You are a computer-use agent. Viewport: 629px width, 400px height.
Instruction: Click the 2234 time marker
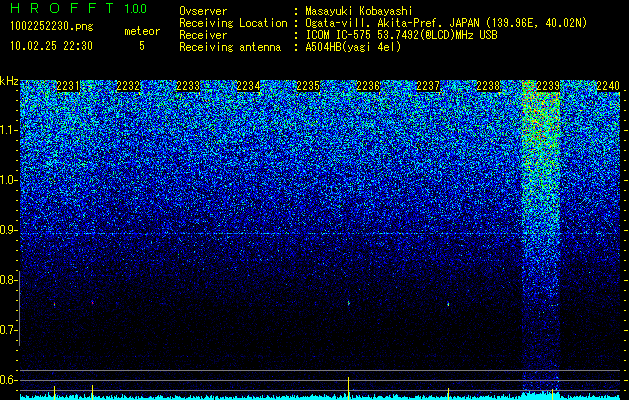248,86
